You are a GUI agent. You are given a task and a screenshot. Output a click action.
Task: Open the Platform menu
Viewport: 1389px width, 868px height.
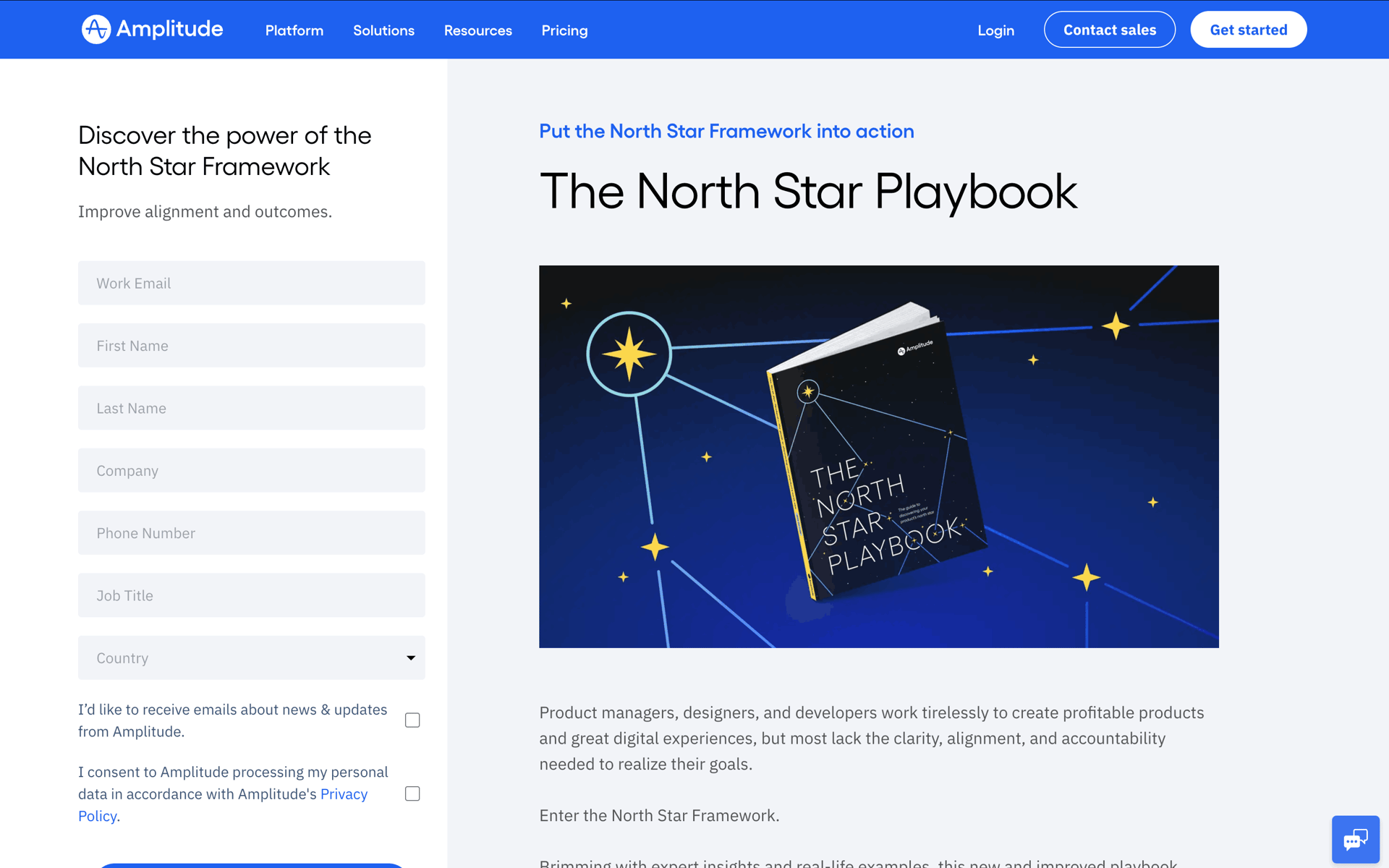[294, 30]
